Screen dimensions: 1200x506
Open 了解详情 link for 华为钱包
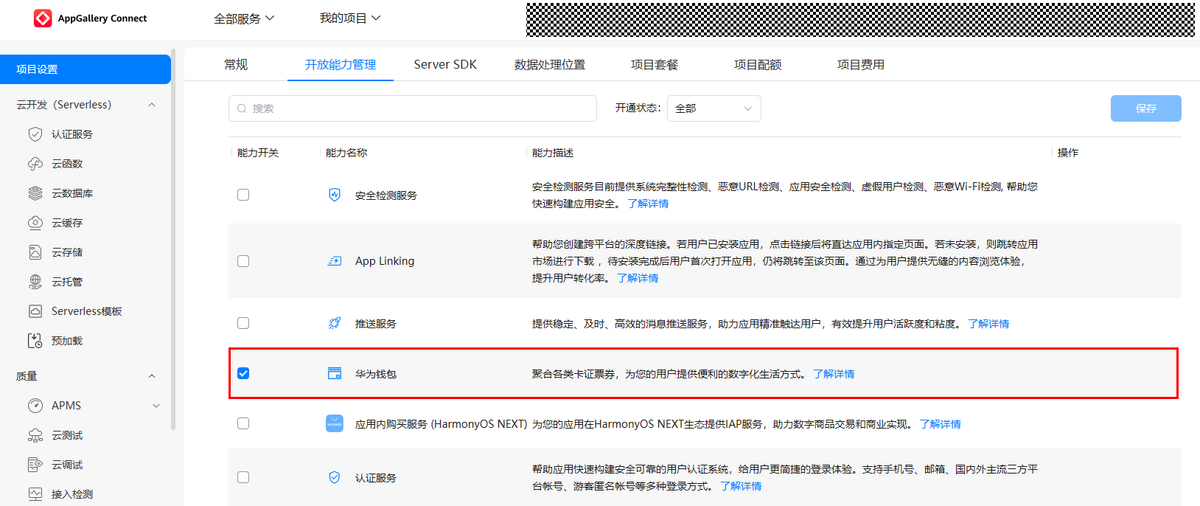coord(833,374)
